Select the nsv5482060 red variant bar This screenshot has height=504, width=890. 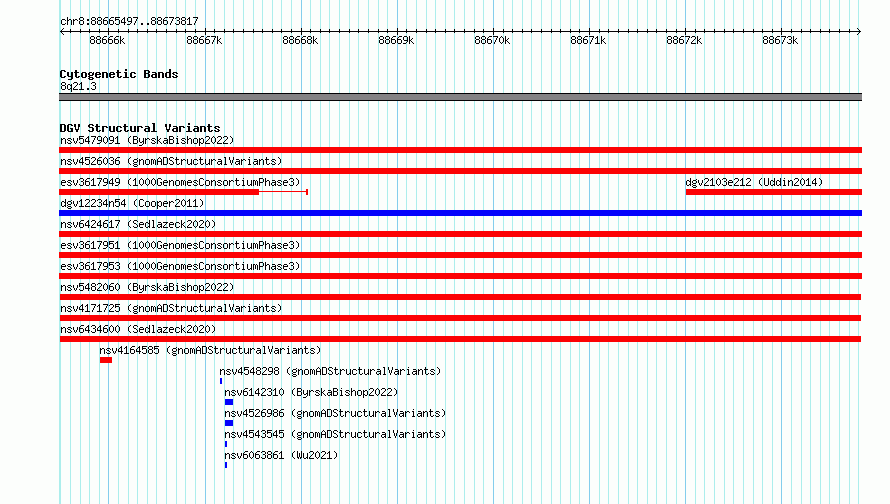pyautogui.click(x=460, y=297)
